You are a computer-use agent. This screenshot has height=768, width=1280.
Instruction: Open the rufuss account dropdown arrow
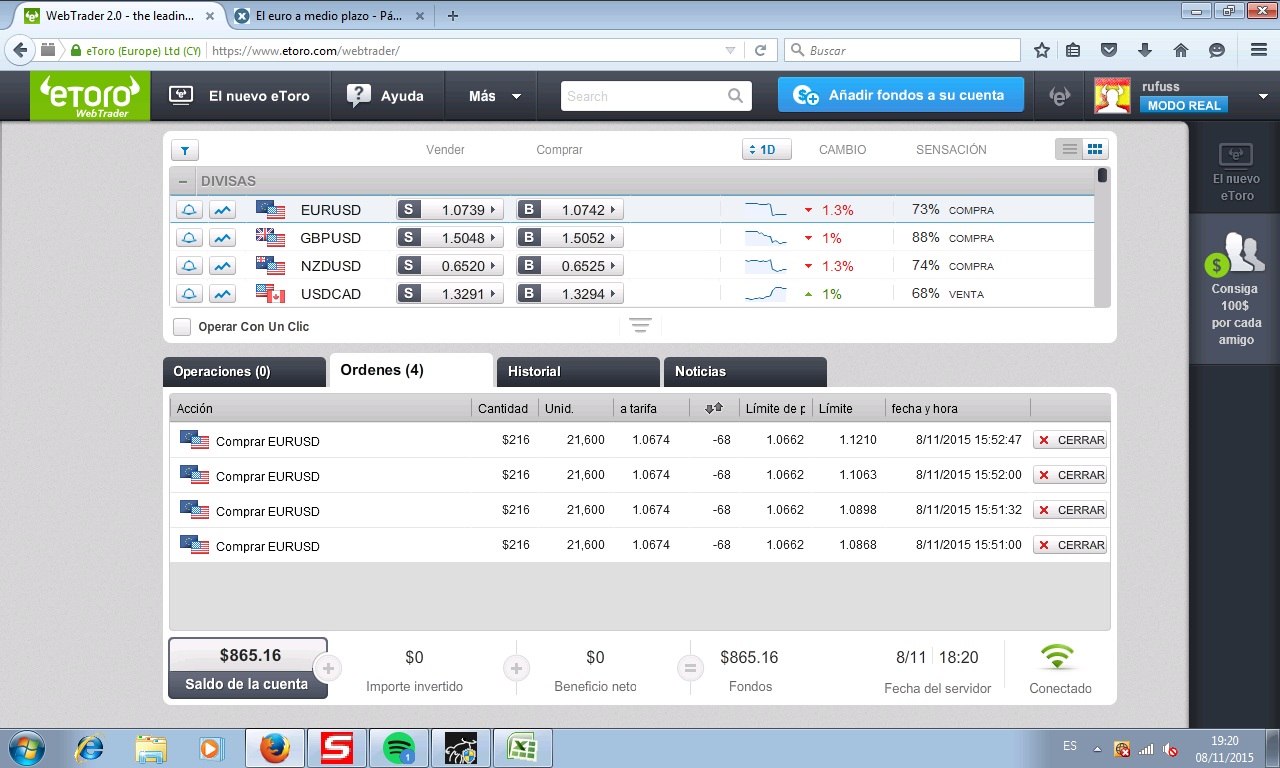pyautogui.click(x=1263, y=97)
